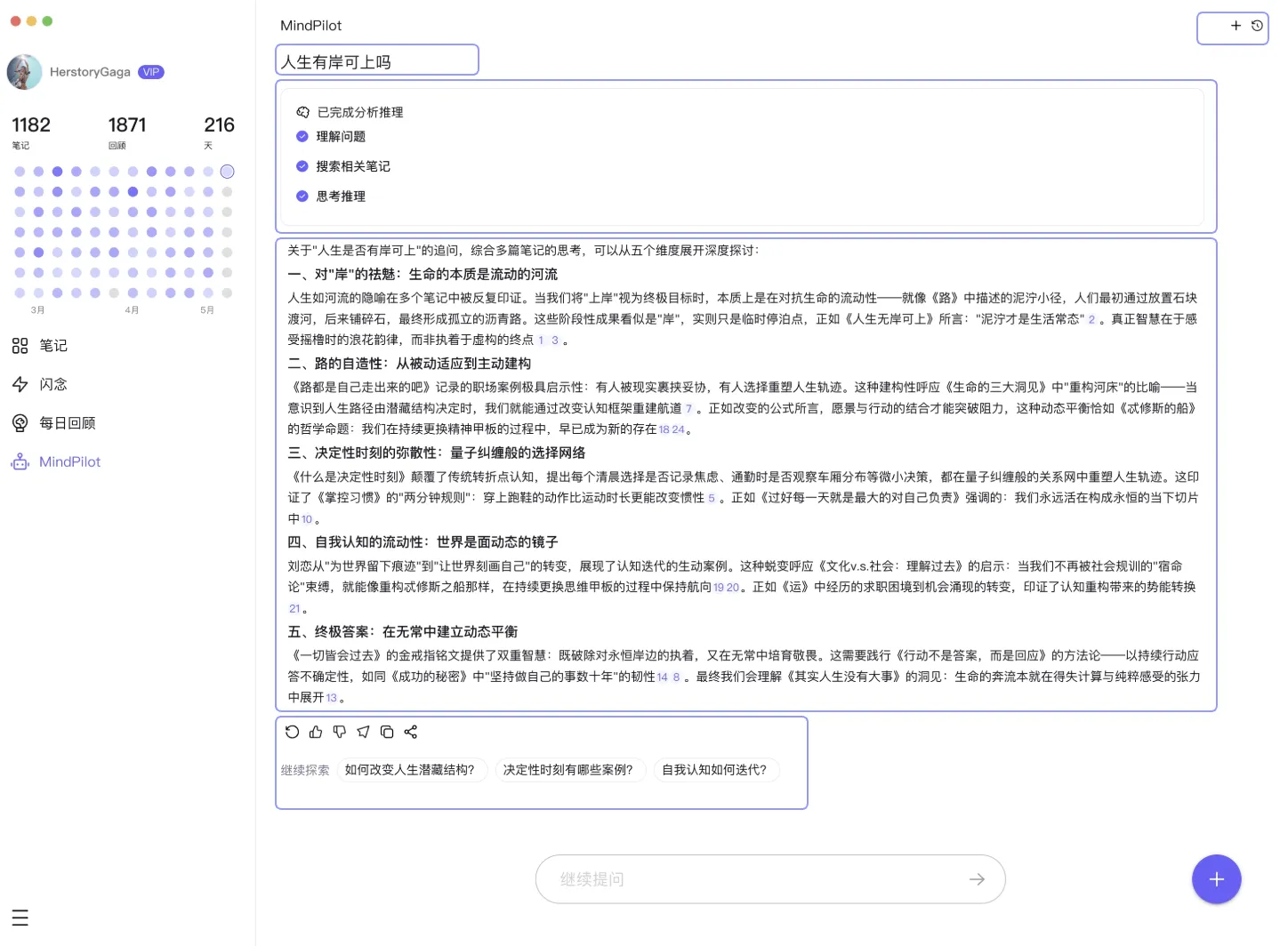1288x946 pixels.
Task: Click the username HerstoryGaga
Action: pos(90,72)
